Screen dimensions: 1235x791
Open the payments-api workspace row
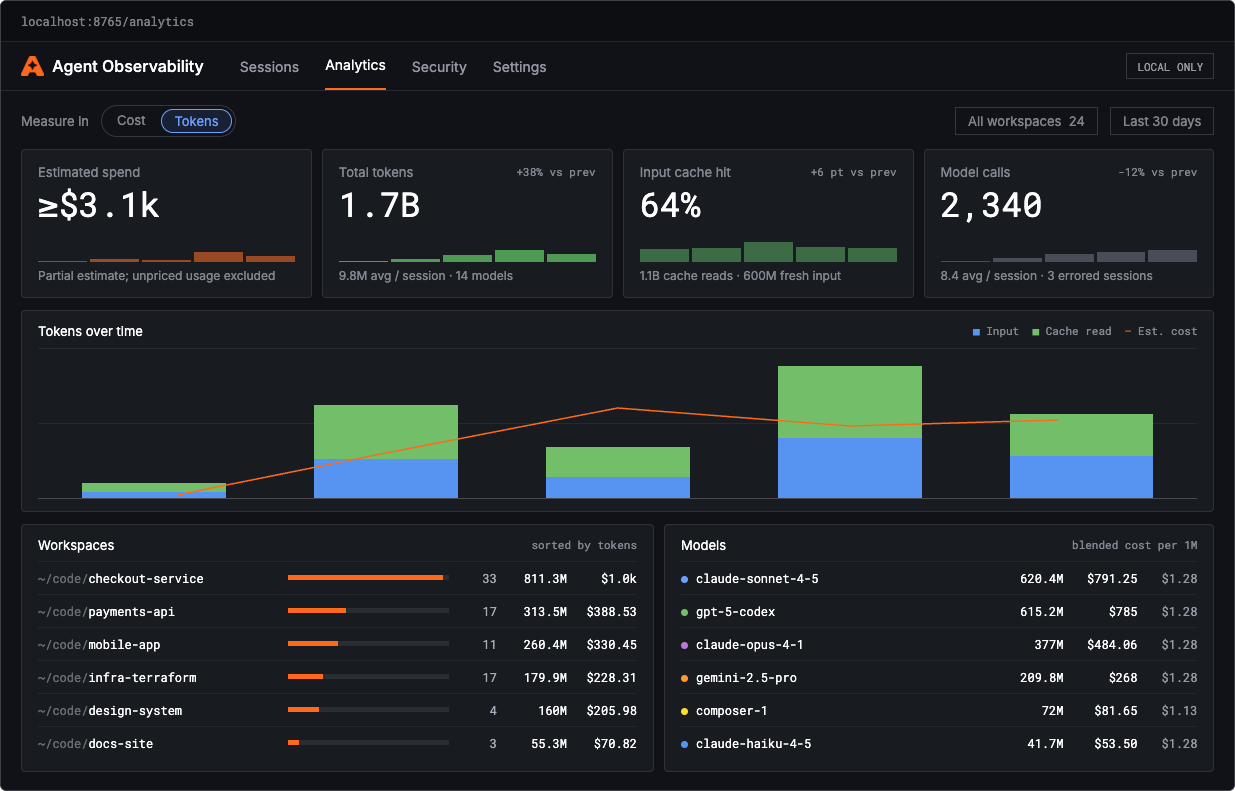tap(337, 611)
